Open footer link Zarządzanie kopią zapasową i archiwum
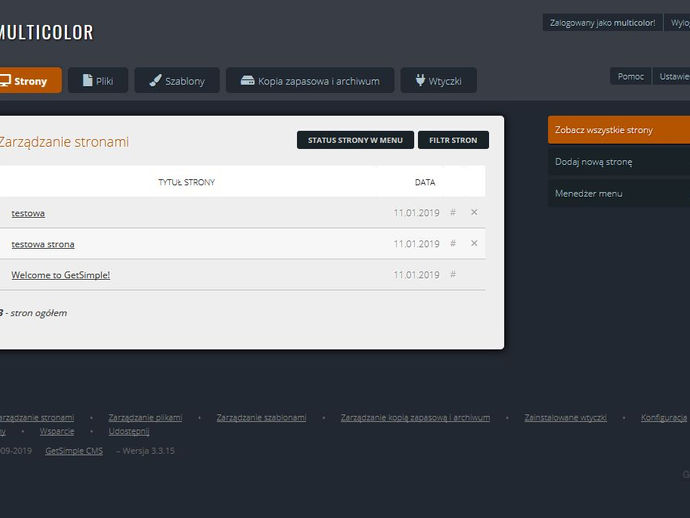The height and width of the screenshot is (518, 690). (415, 418)
